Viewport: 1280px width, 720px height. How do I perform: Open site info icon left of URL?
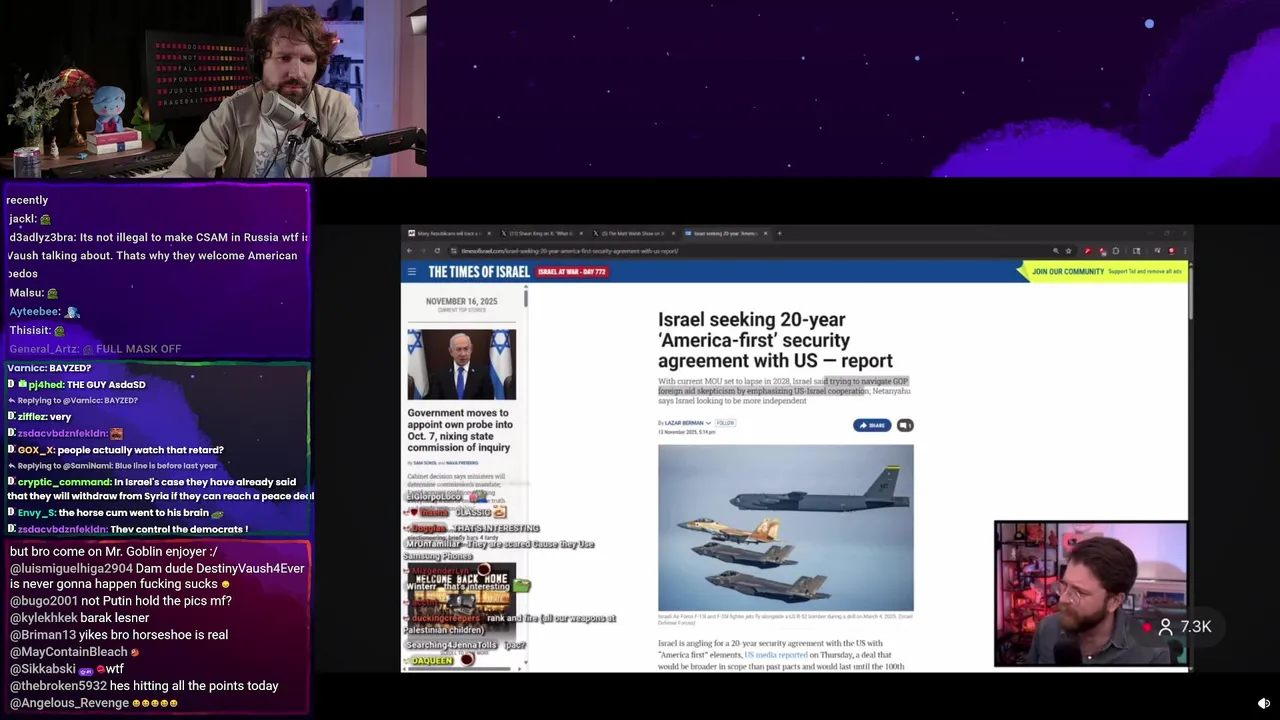454,251
